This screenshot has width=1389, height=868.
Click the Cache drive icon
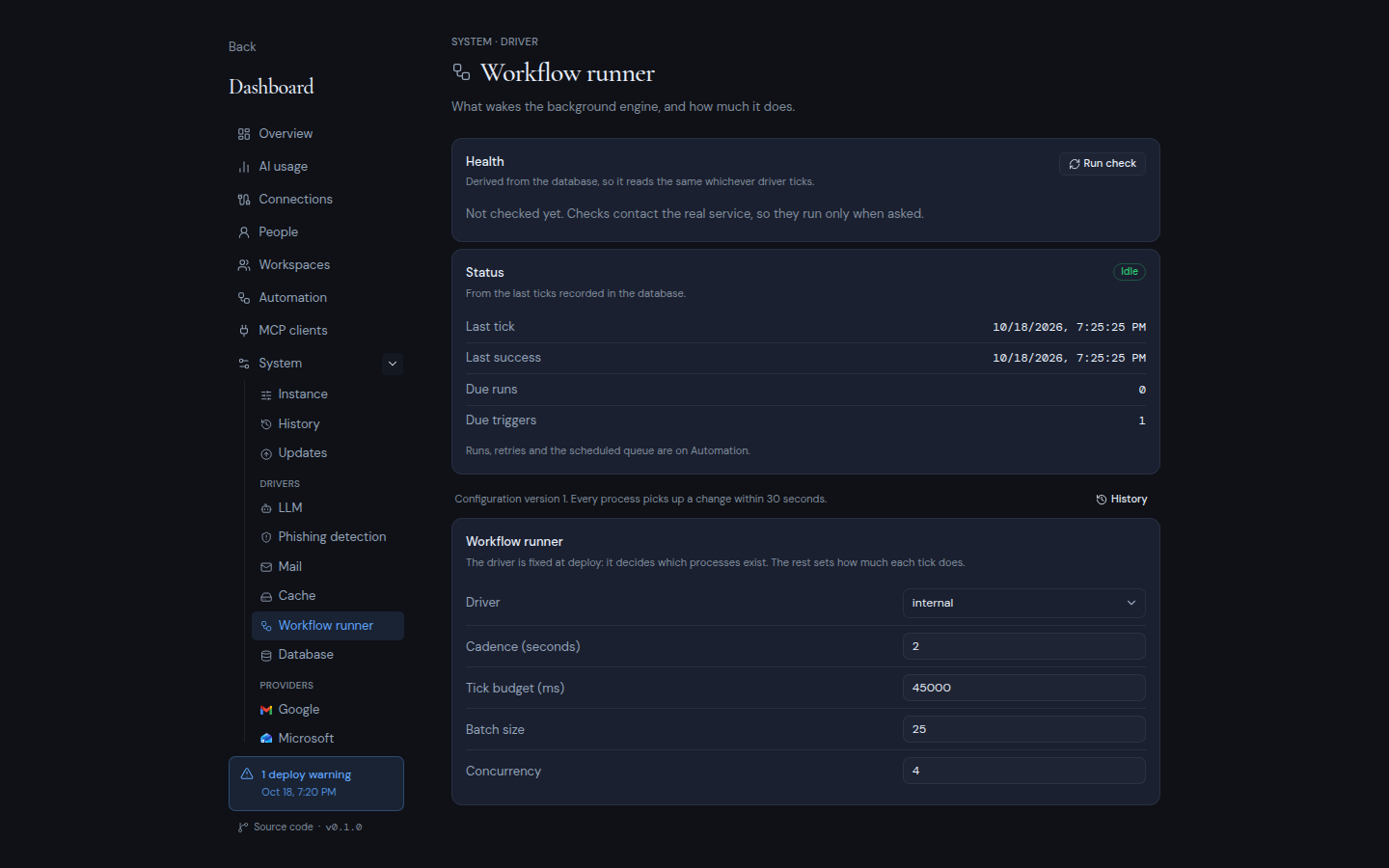click(x=266, y=596)
